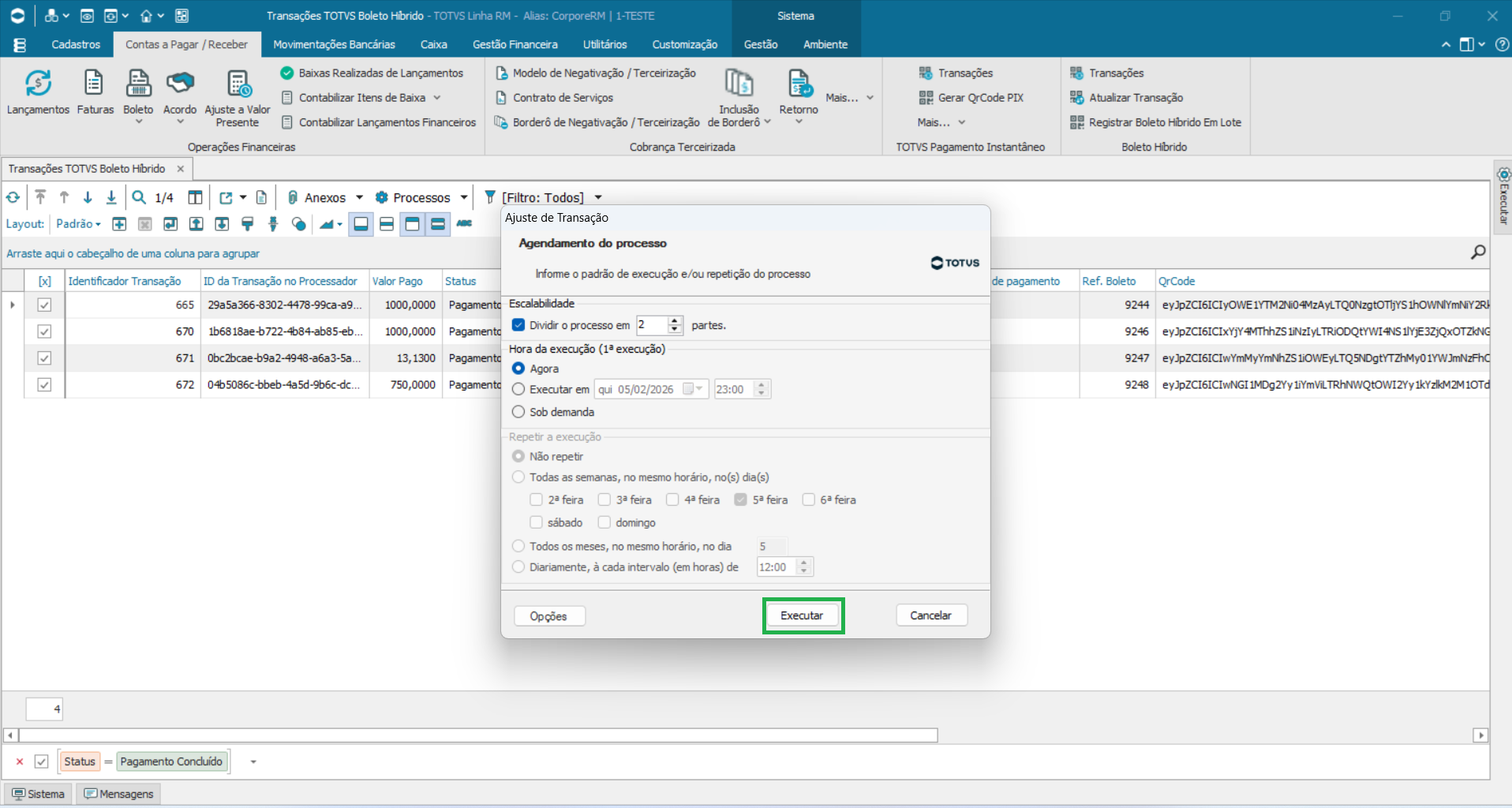Open Transações under TOTVS Pagamento Instantâneo
This screenshot has width=1512, height=808.
click(x=956, y=73)
